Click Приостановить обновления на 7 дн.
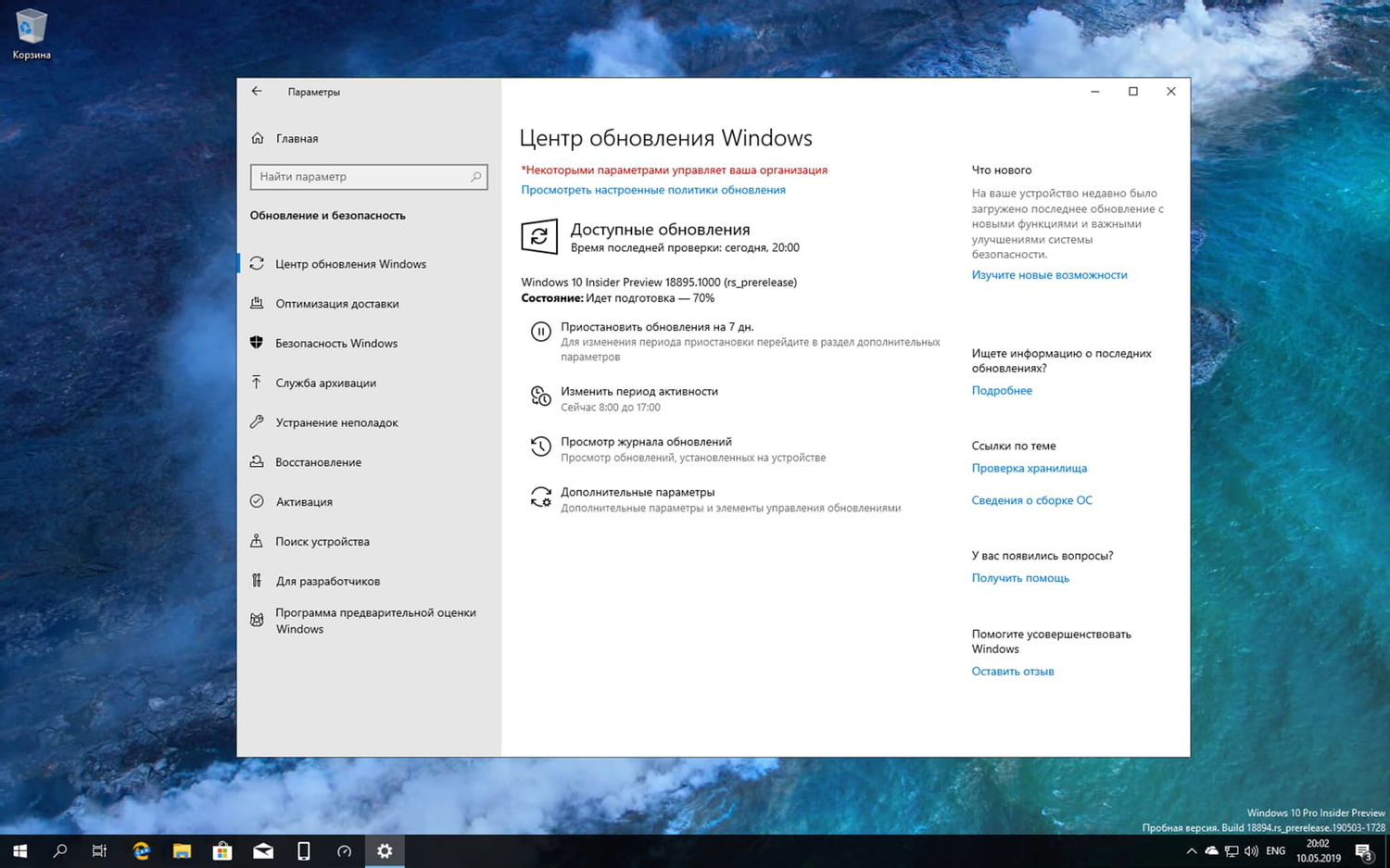Image resolution: width=1390 pixels, height=868 pixels. point(656,326)
